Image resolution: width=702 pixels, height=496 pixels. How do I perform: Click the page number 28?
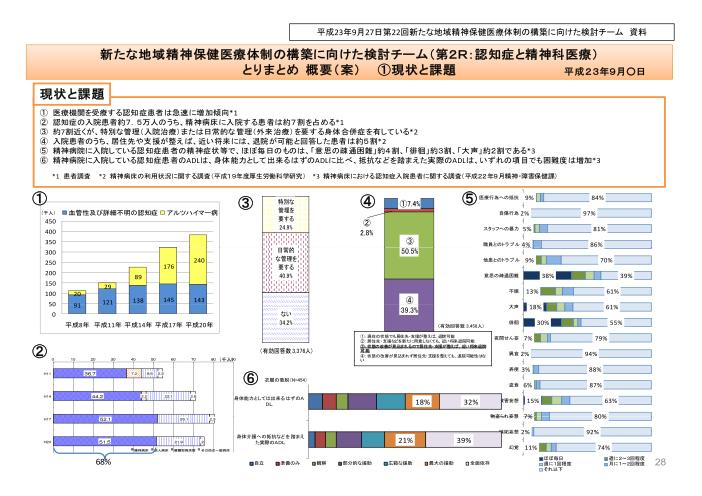(x=660, y=462)
